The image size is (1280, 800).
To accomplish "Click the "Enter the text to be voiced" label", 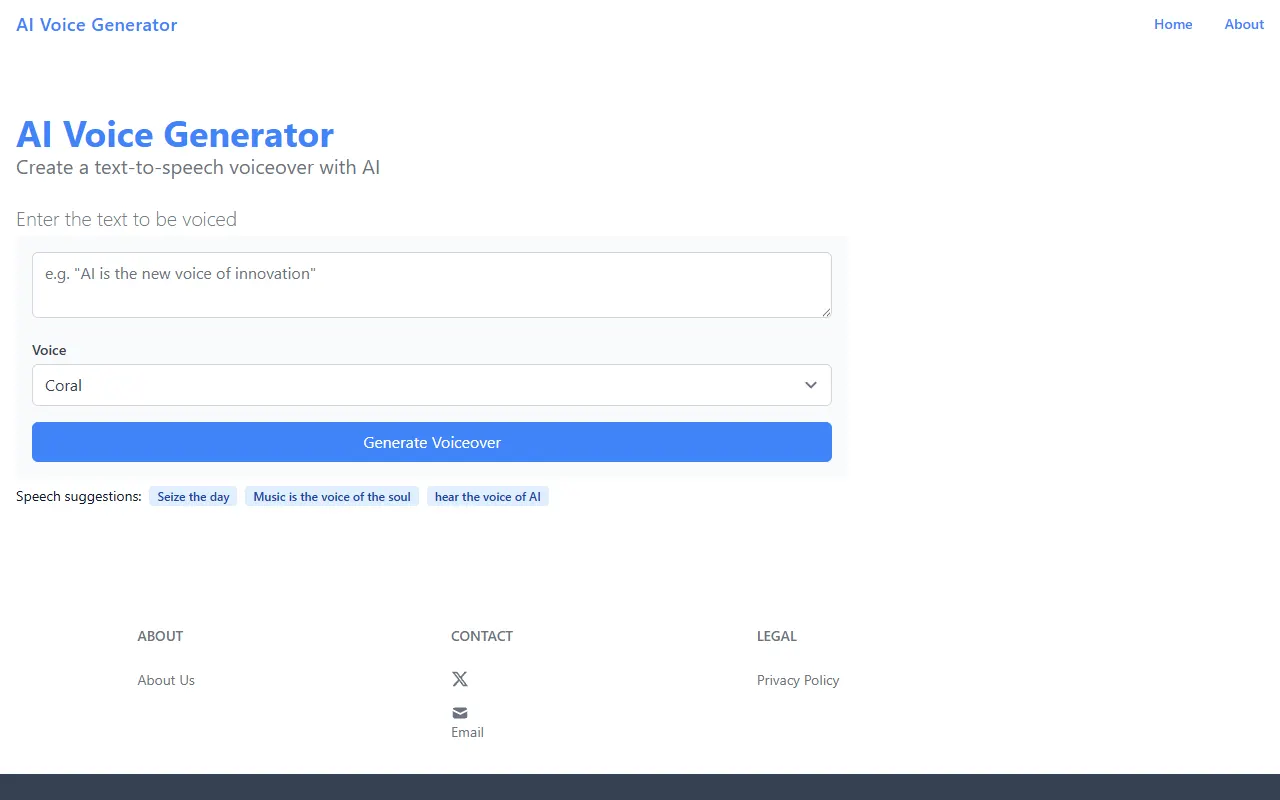I will pyautogui.click(x=126, y=219).
